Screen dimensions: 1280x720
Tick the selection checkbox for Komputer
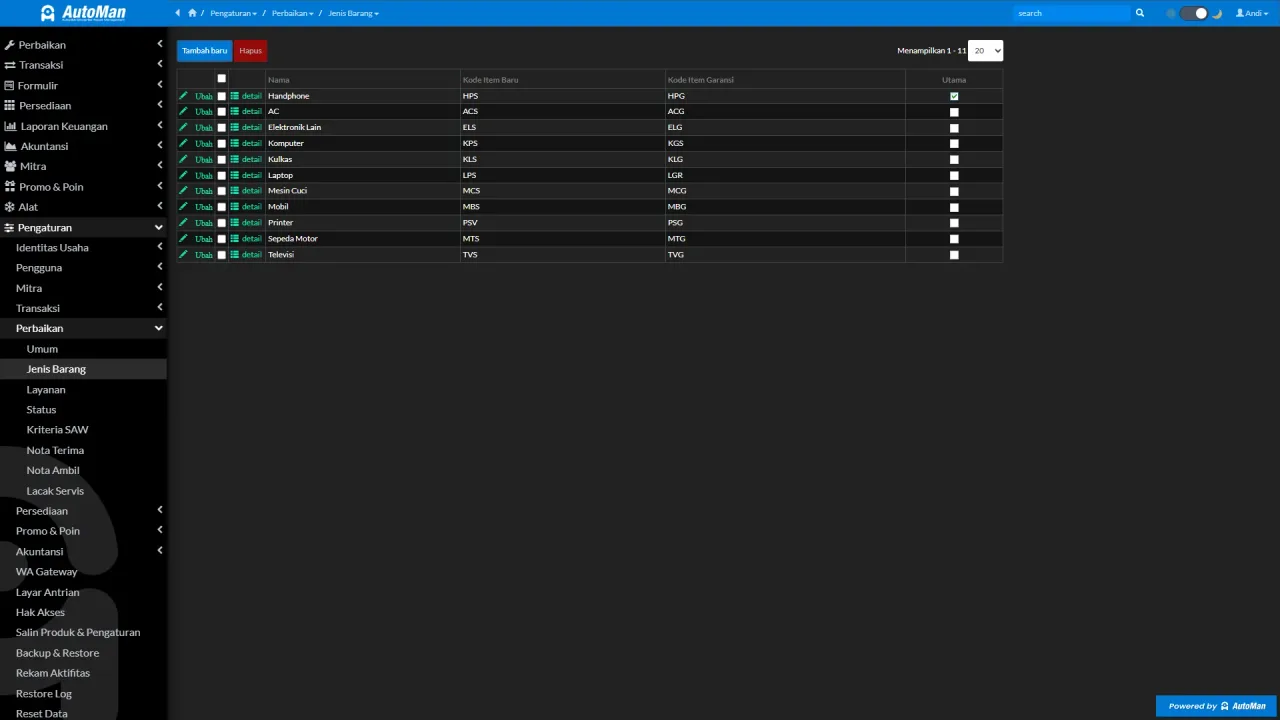[222, 144]
